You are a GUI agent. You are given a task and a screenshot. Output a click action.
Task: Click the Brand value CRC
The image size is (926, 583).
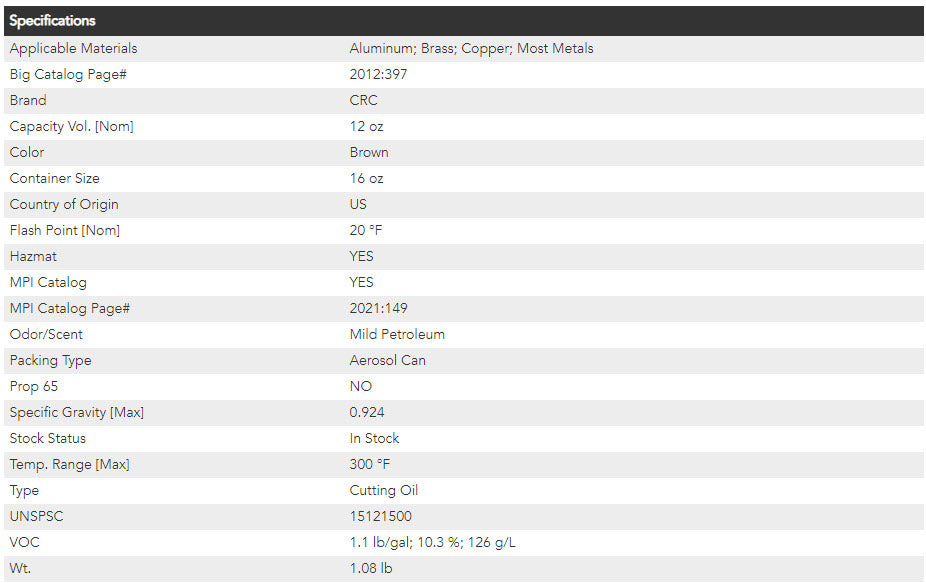363,100
